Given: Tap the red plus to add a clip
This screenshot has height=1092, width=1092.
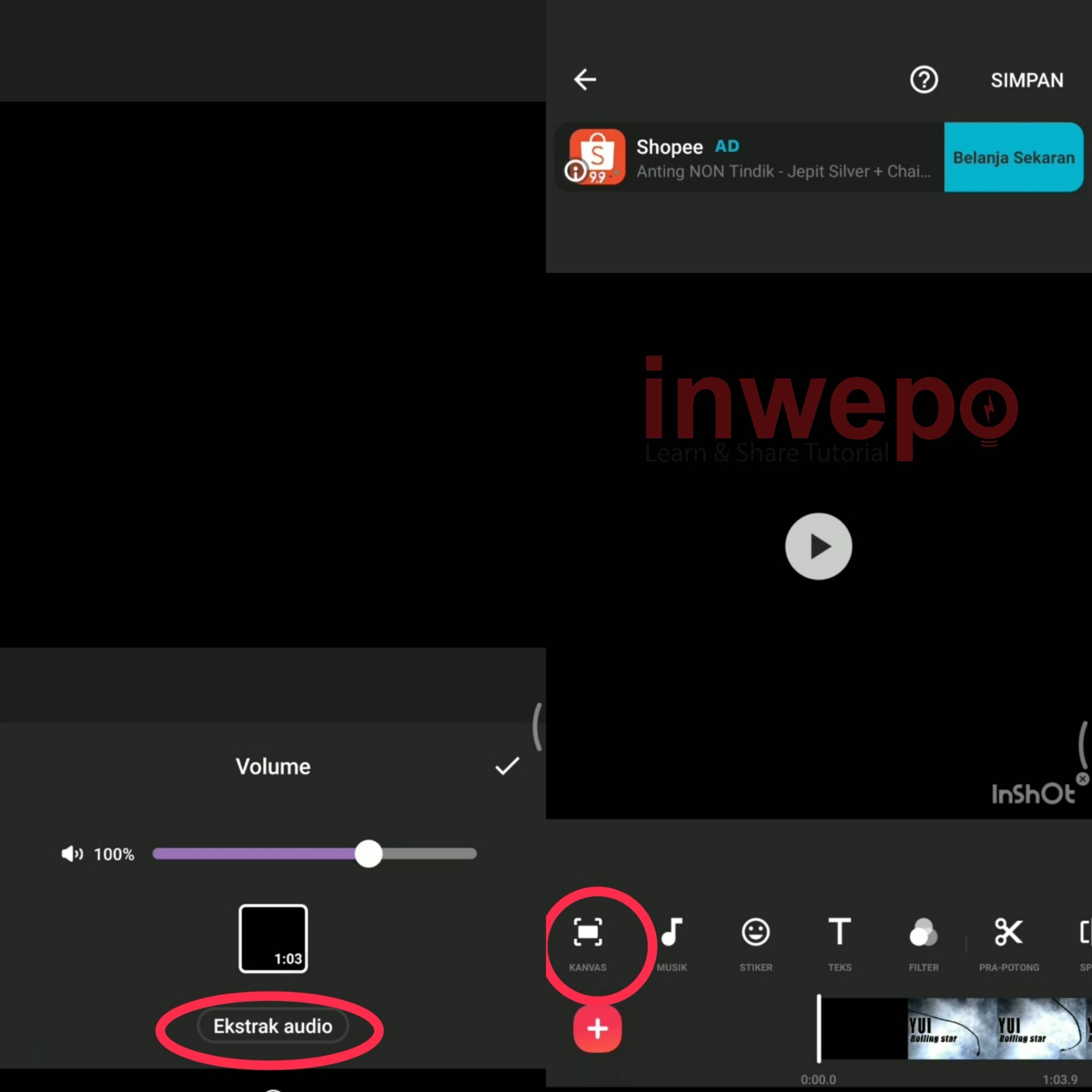Looking at the screenshot, I should [597, 1029].
